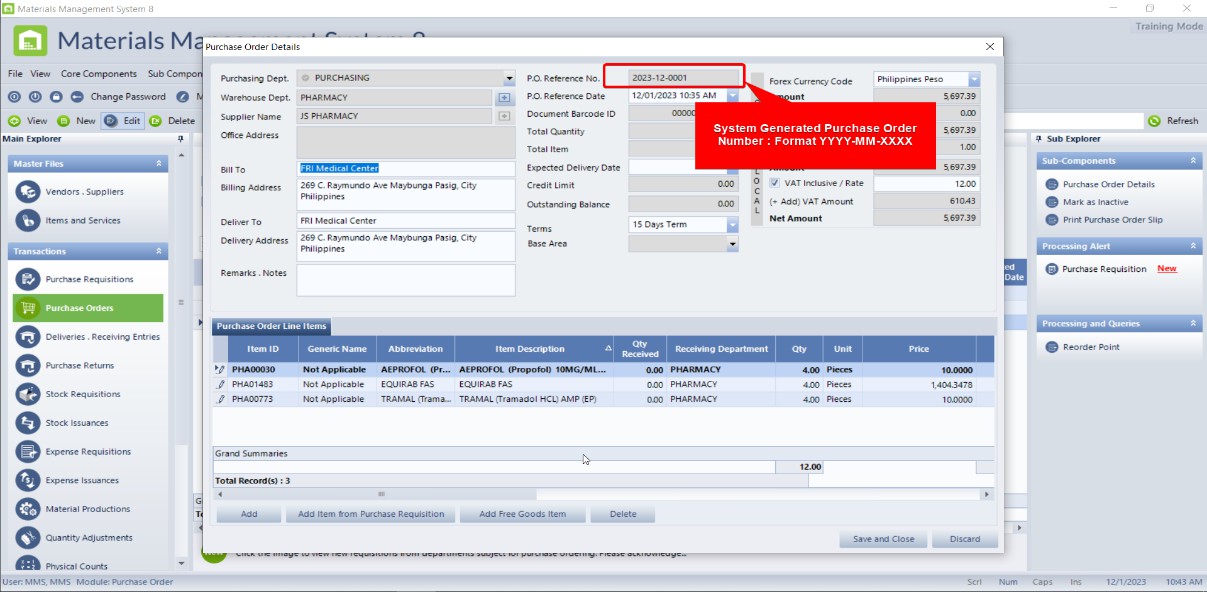Viewport: 1207px width, 592px height.
Task: Select the Stock Issuances icon
Action: 28,423
